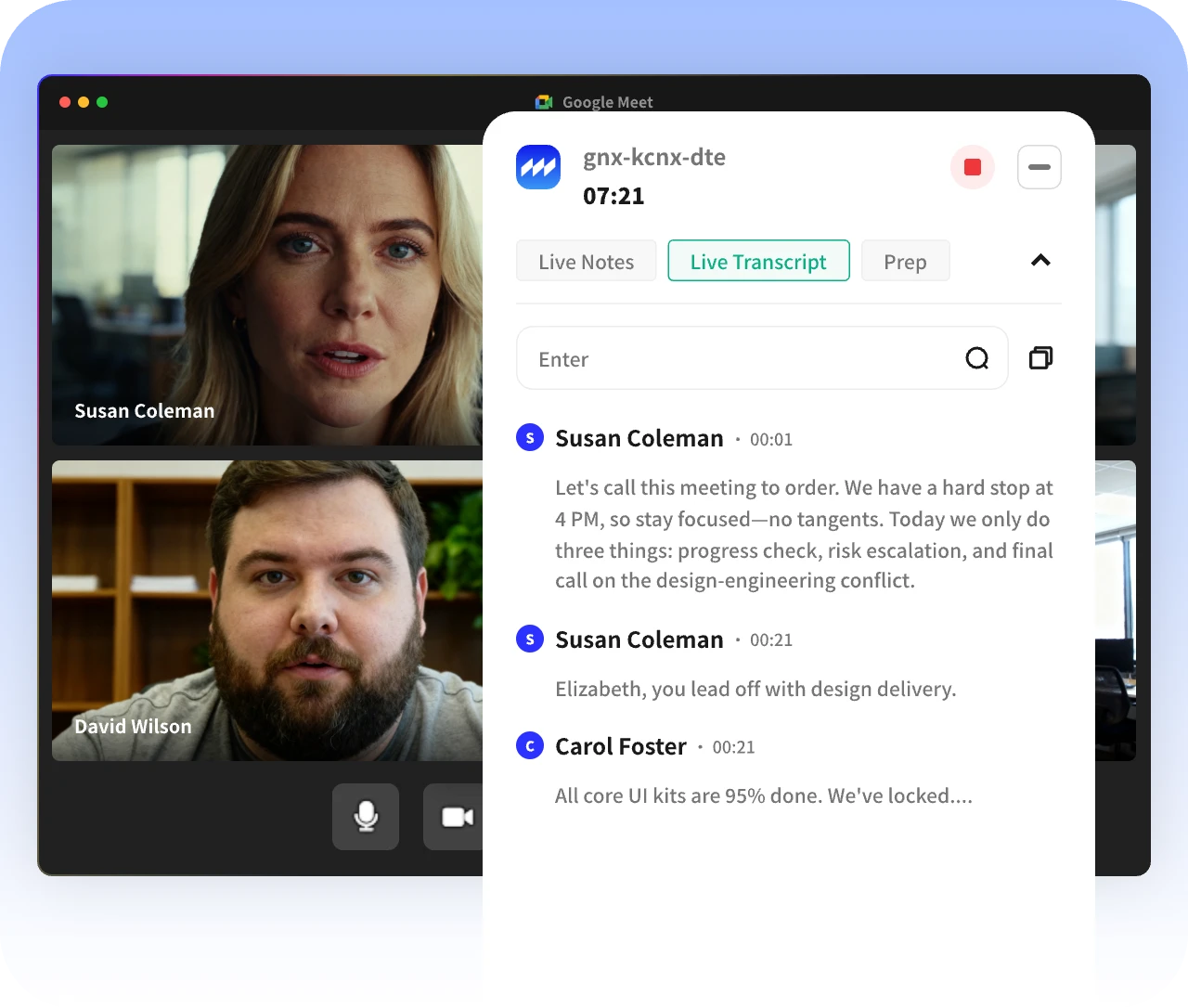
Task: Click the meeting code gnx-kcnx-dte
Action: click(653, 157)
